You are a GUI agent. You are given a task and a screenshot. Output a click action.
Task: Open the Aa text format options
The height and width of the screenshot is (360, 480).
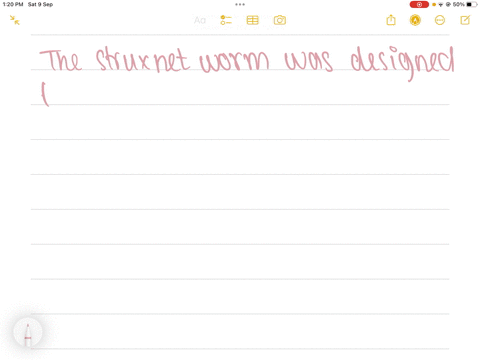click(200, 20)
